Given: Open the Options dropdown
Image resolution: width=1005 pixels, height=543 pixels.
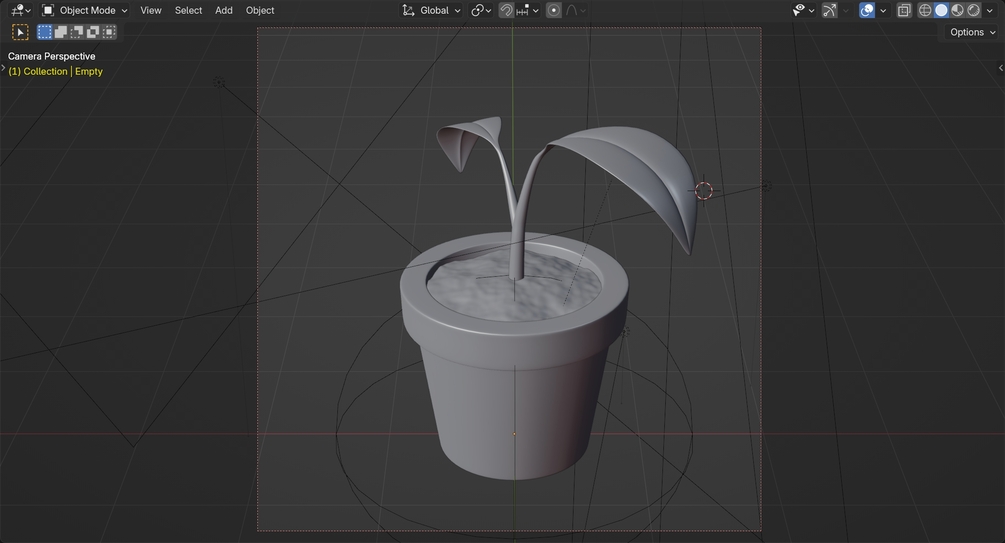Looking at the screenshot, I should [x=972, y=32].
